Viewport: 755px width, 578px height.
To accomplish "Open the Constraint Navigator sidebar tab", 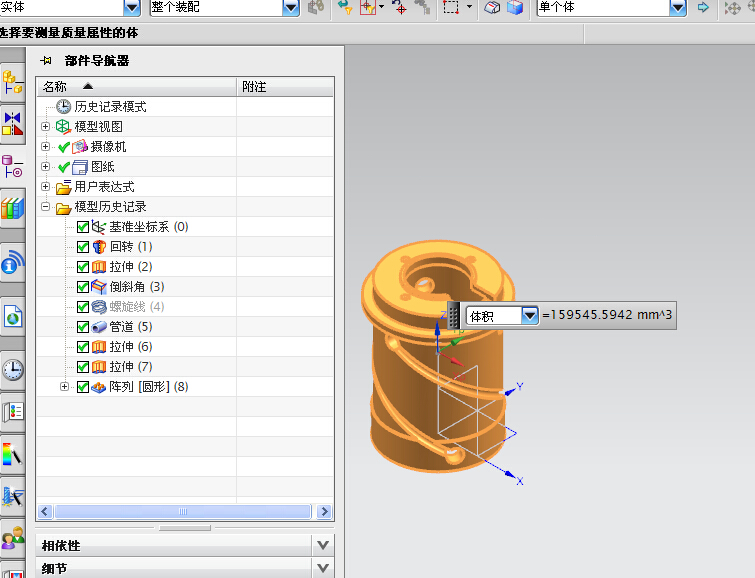I will (x=12, y=123).
